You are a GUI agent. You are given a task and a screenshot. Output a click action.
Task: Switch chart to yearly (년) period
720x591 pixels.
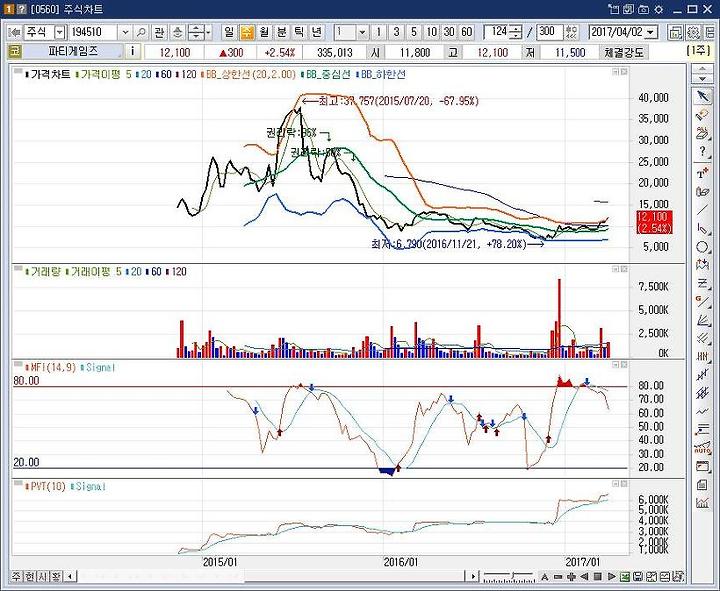[316, 32]
